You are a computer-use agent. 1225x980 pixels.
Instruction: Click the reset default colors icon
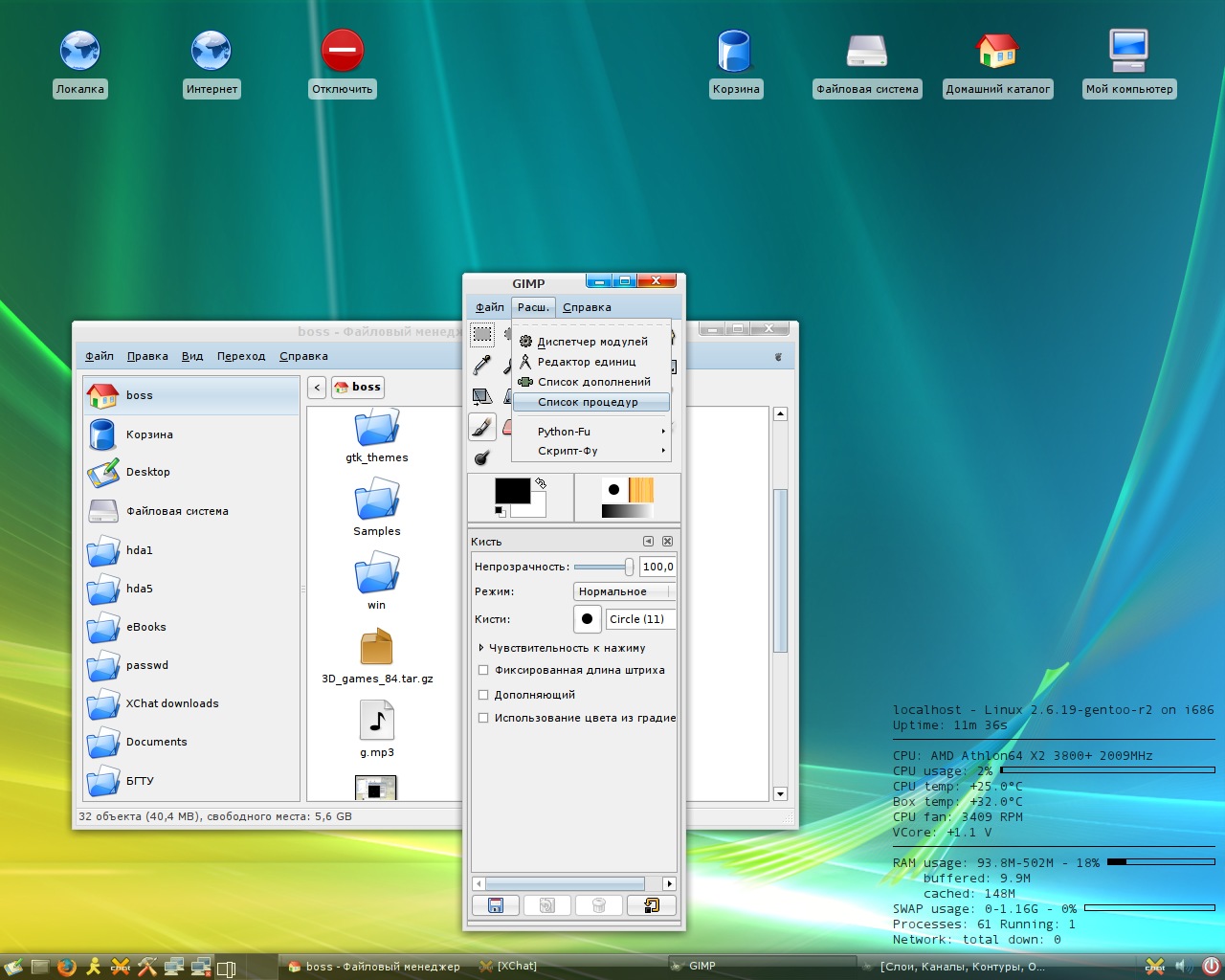click(x=501, y=512)
